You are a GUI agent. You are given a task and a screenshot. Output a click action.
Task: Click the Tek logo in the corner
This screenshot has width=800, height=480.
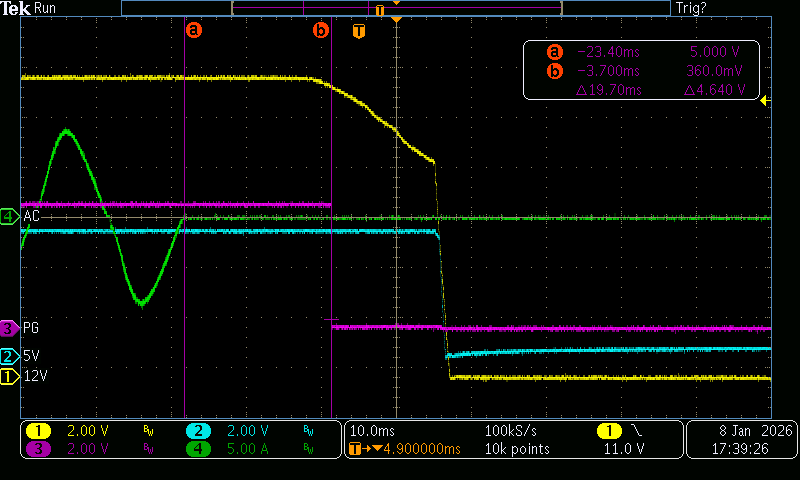(x=16, y=8)
